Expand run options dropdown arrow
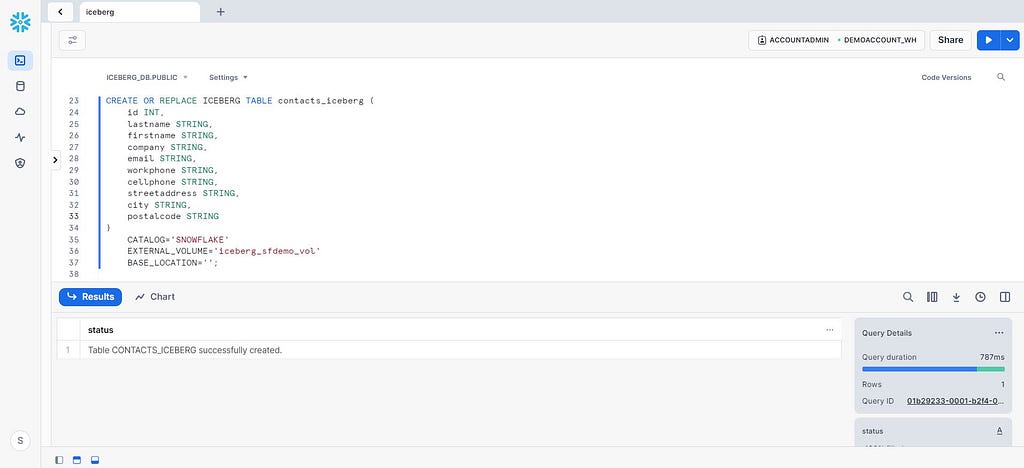 tap(1010, 40)
